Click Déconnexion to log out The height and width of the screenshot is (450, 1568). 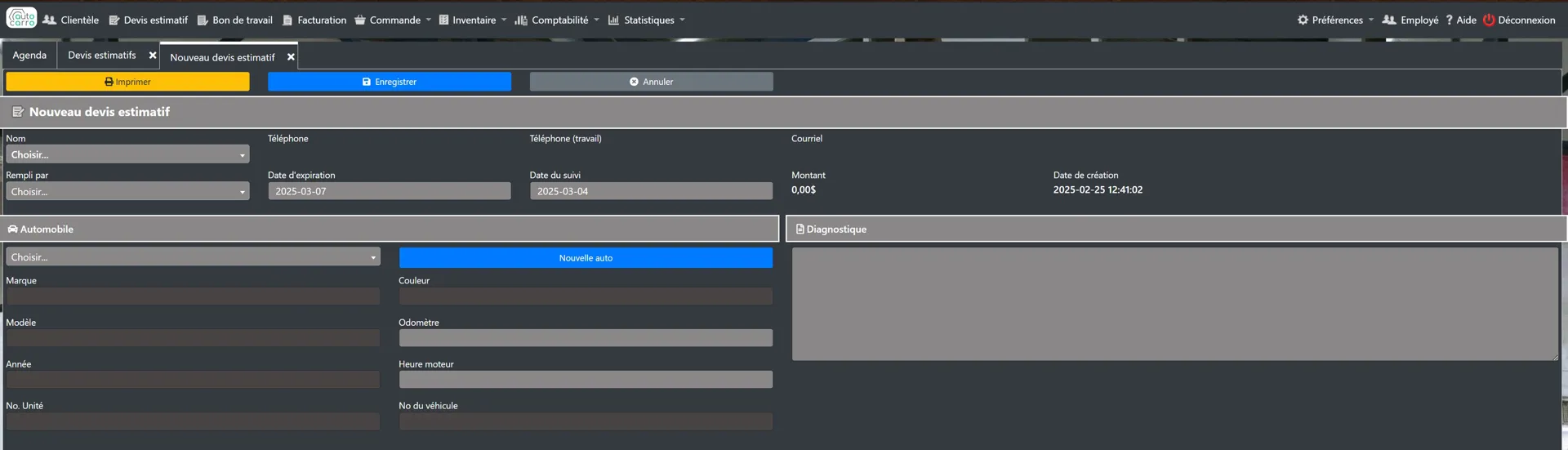click(x=1519, y=20)
